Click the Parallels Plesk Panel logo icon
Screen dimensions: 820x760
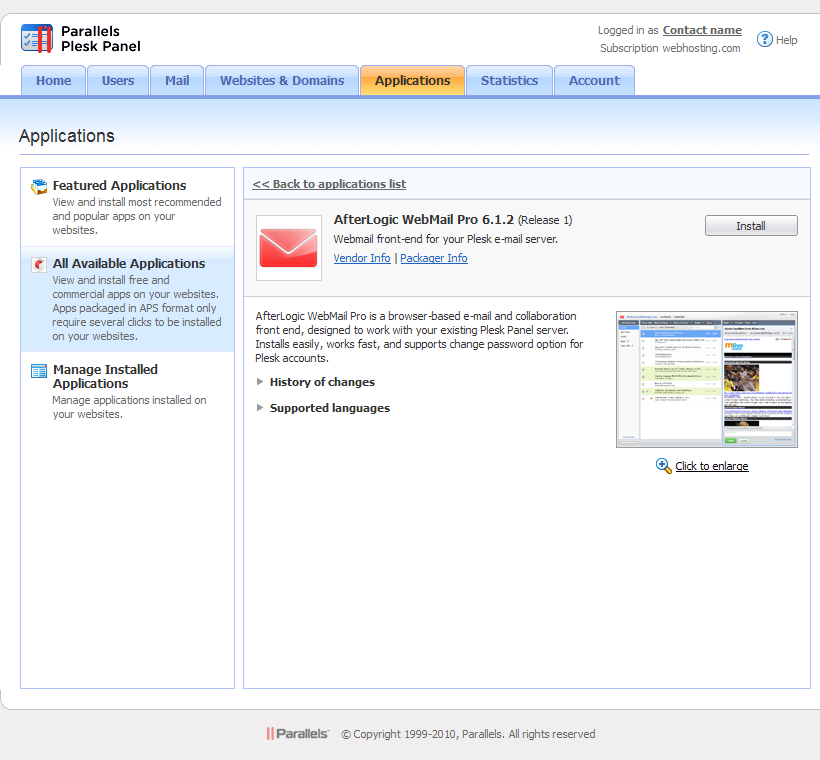(x=37, y=39)
